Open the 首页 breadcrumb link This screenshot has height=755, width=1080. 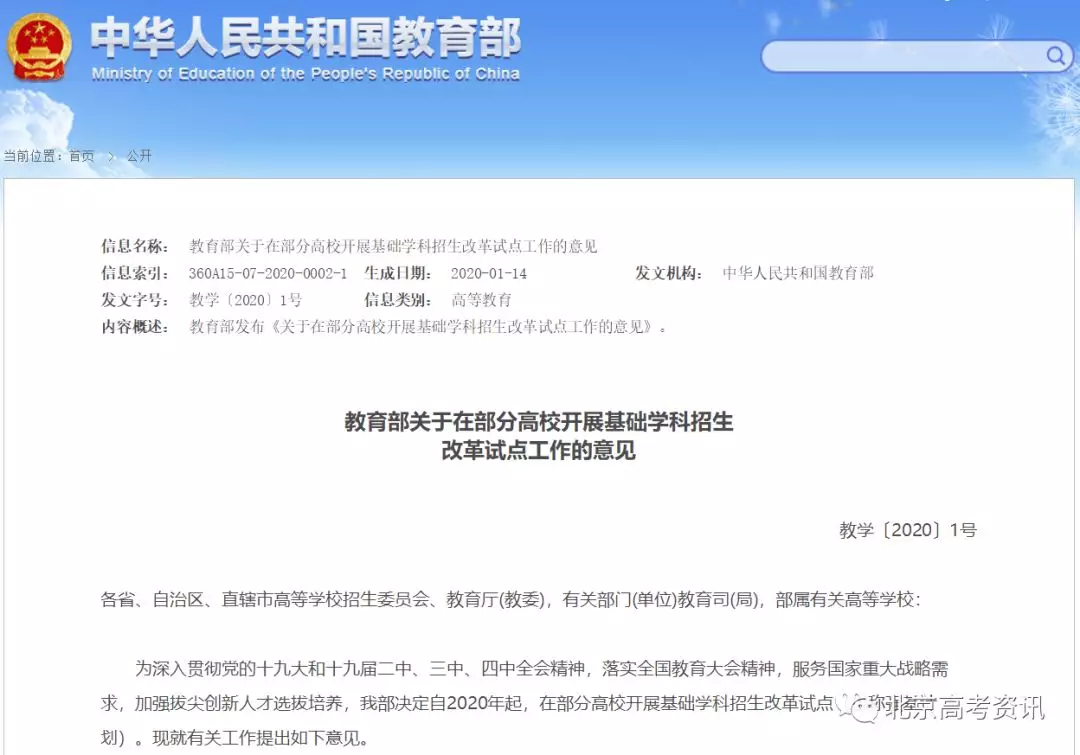coord(80,156)
